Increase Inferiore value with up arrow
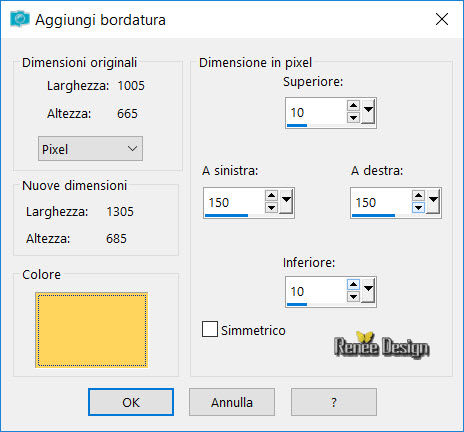The width and height of the screenshot is (464, 432). 353,285
